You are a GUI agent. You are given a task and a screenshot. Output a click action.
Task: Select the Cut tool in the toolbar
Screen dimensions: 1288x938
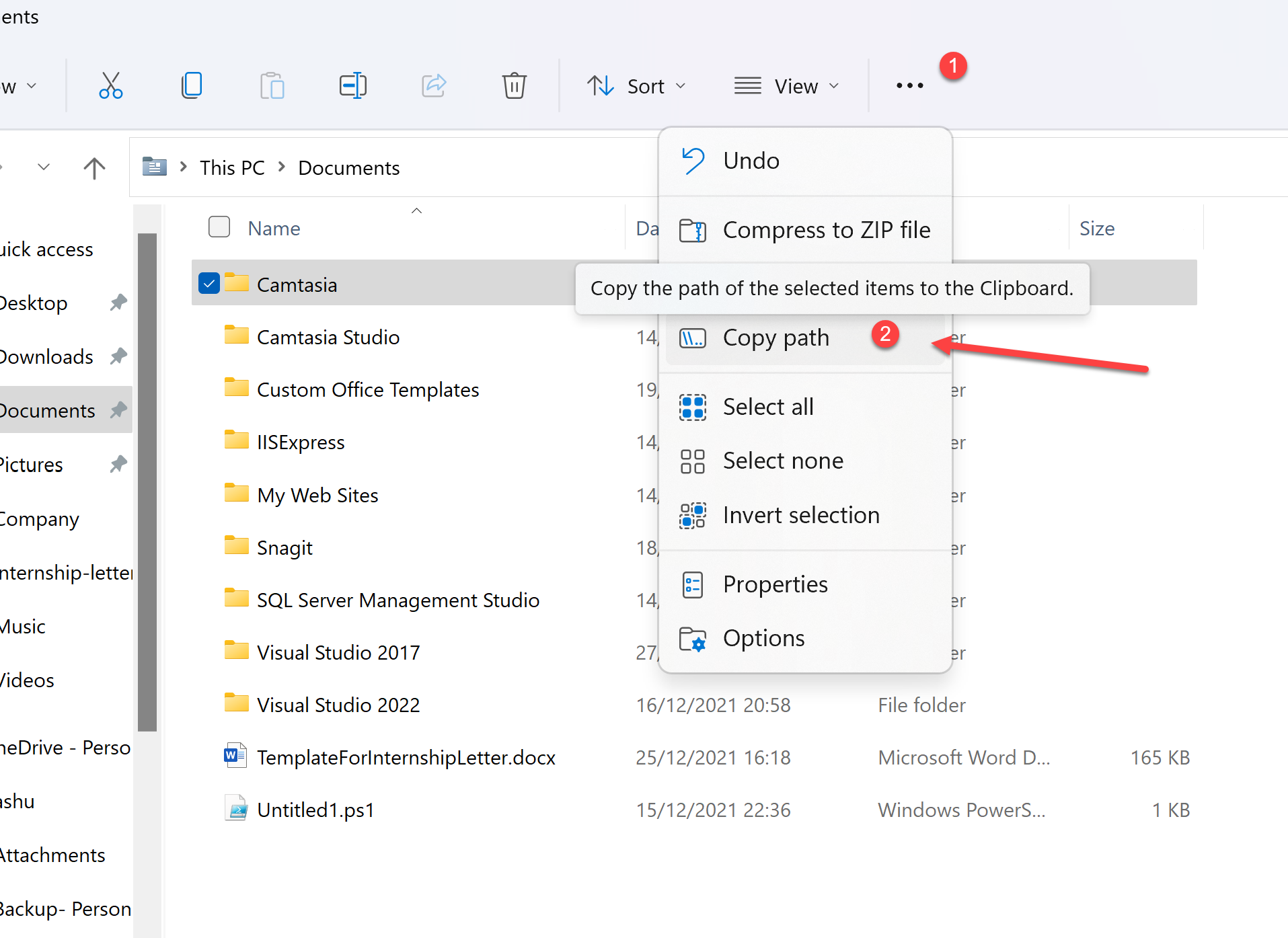coord(110,85)
